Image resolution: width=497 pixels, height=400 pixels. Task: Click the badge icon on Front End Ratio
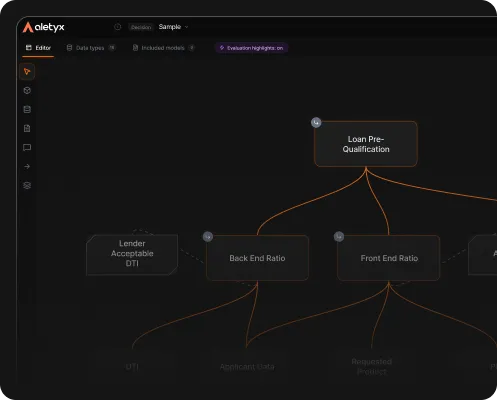(x=339, y=237)
